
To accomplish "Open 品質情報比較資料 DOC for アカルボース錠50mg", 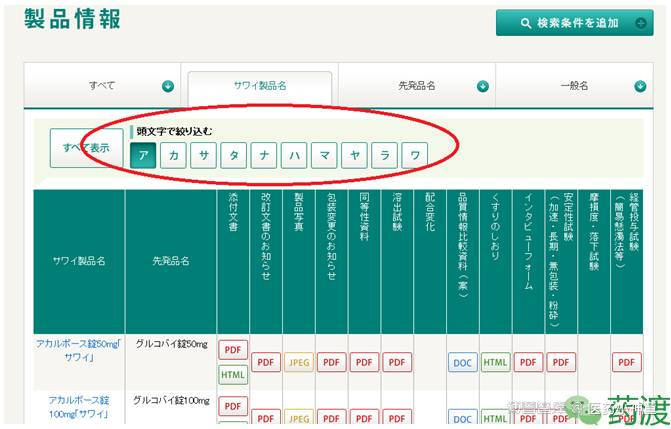I will tap(463, 362).
